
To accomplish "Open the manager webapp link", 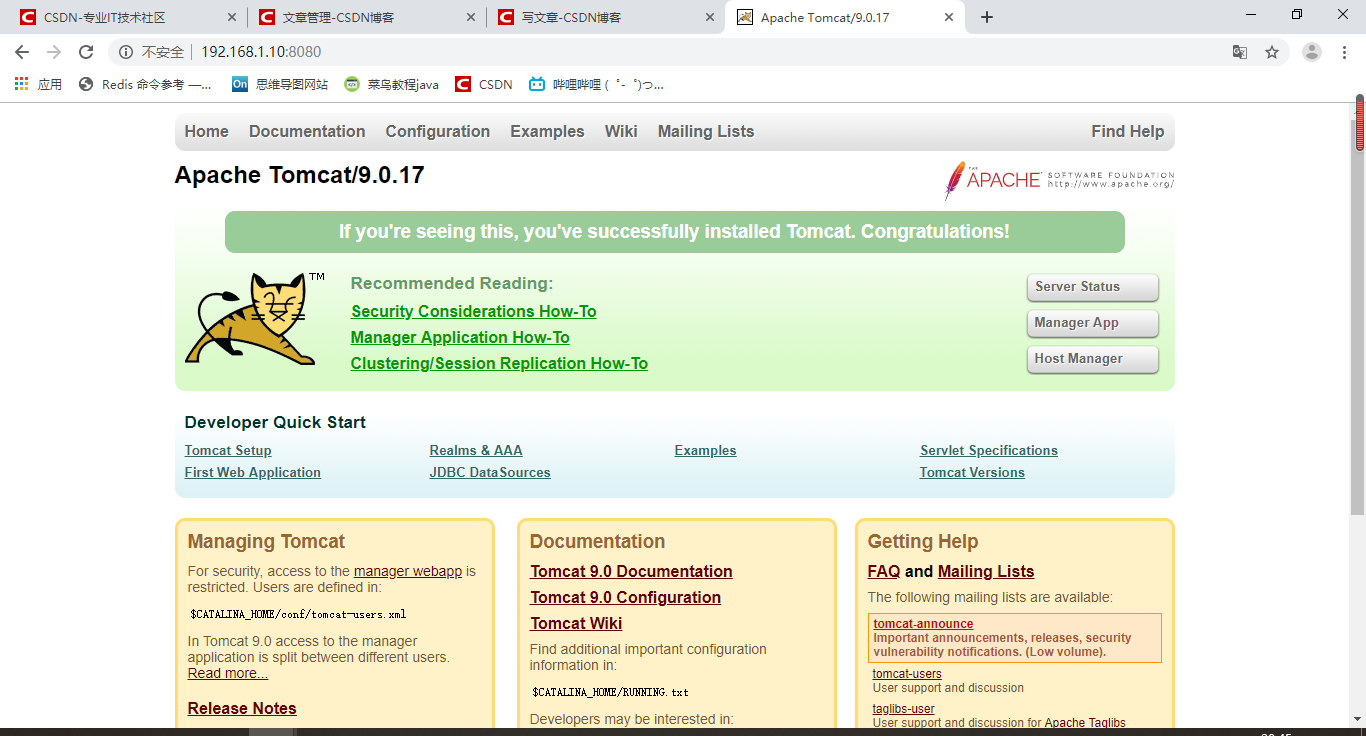I will click(408, 572).
